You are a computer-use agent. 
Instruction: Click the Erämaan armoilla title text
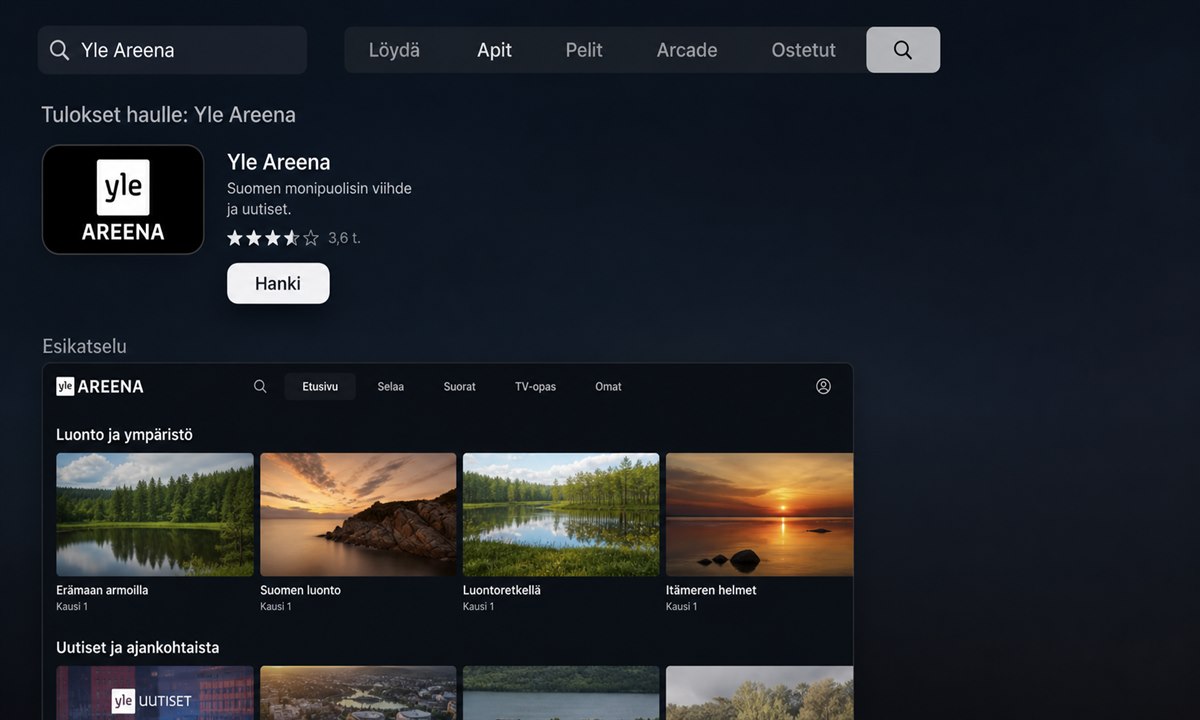(102, 590)
